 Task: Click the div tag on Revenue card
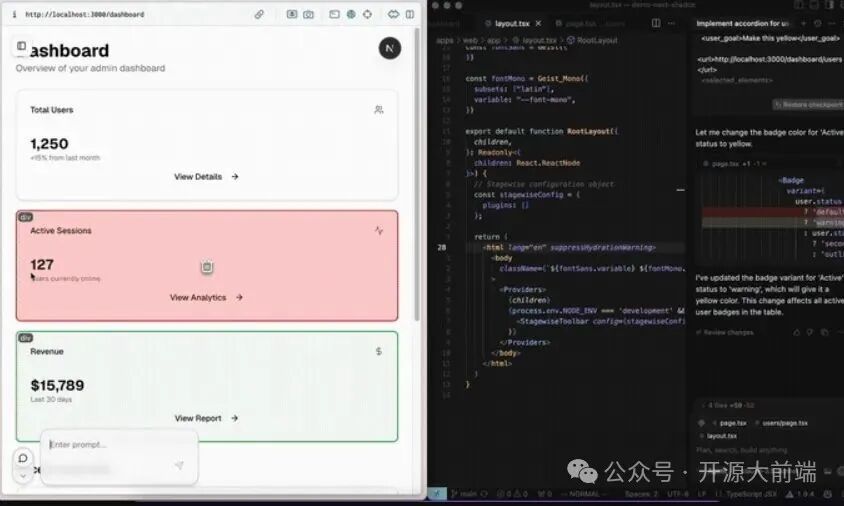[25, 338]
